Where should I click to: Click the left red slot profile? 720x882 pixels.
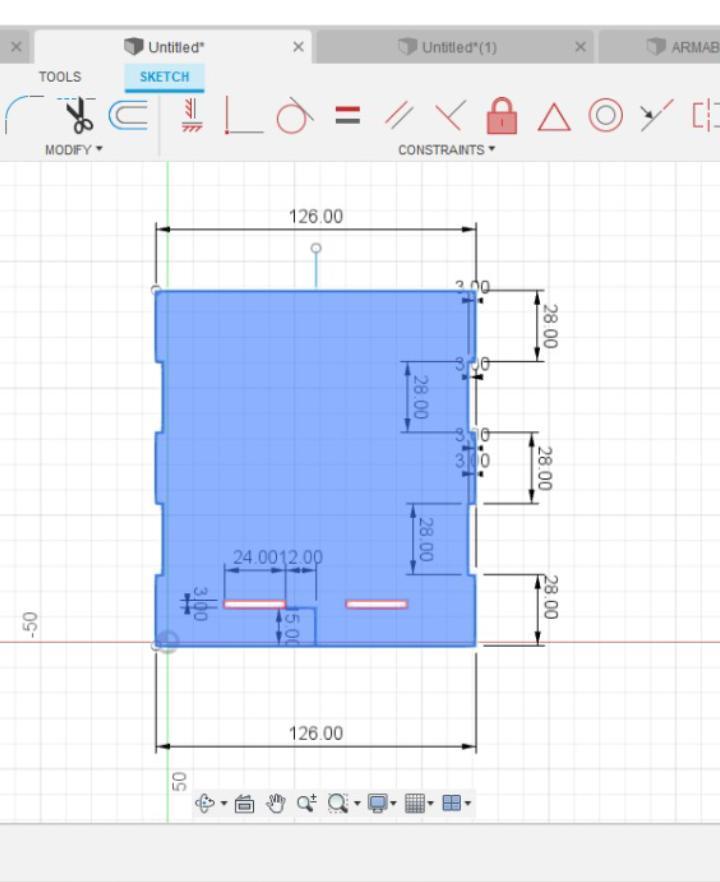[254, 604]
